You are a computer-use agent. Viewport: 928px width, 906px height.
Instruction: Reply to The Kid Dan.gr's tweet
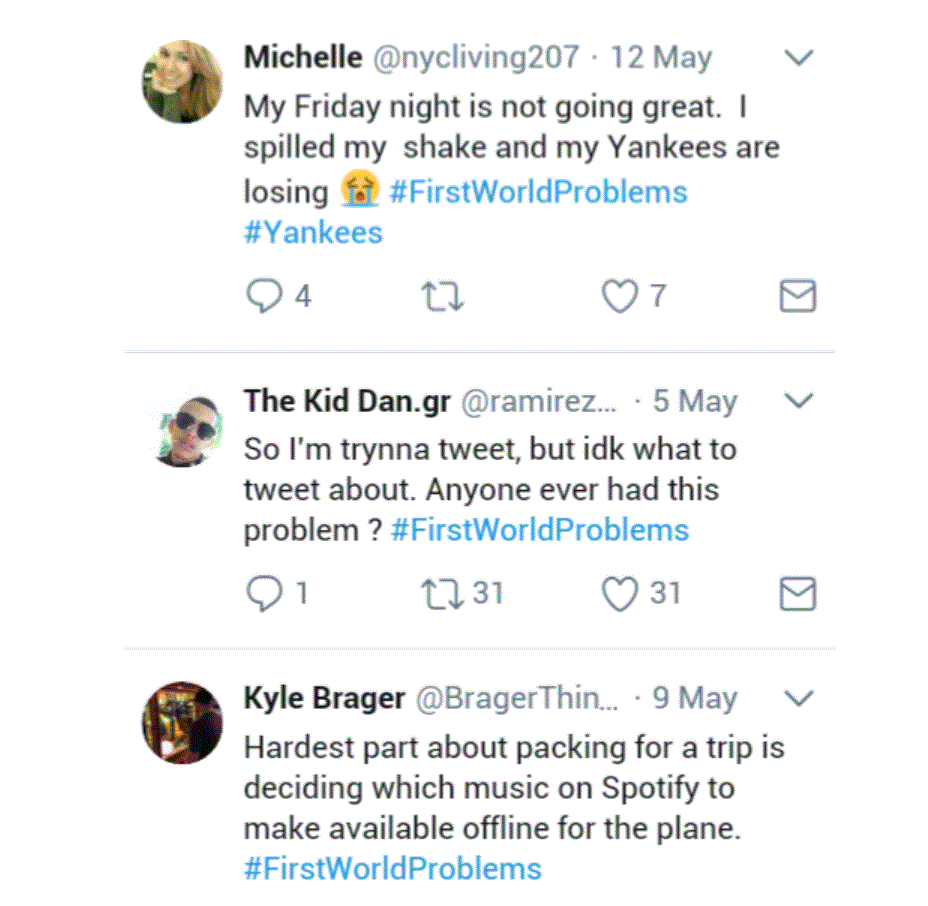tap(265, 594)
